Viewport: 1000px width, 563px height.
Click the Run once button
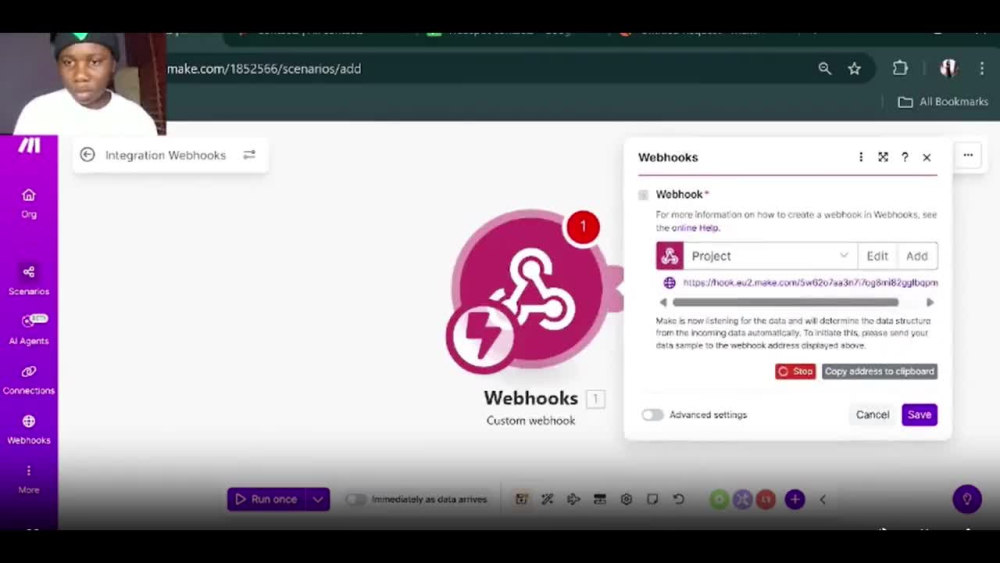[x=267, y=499]
